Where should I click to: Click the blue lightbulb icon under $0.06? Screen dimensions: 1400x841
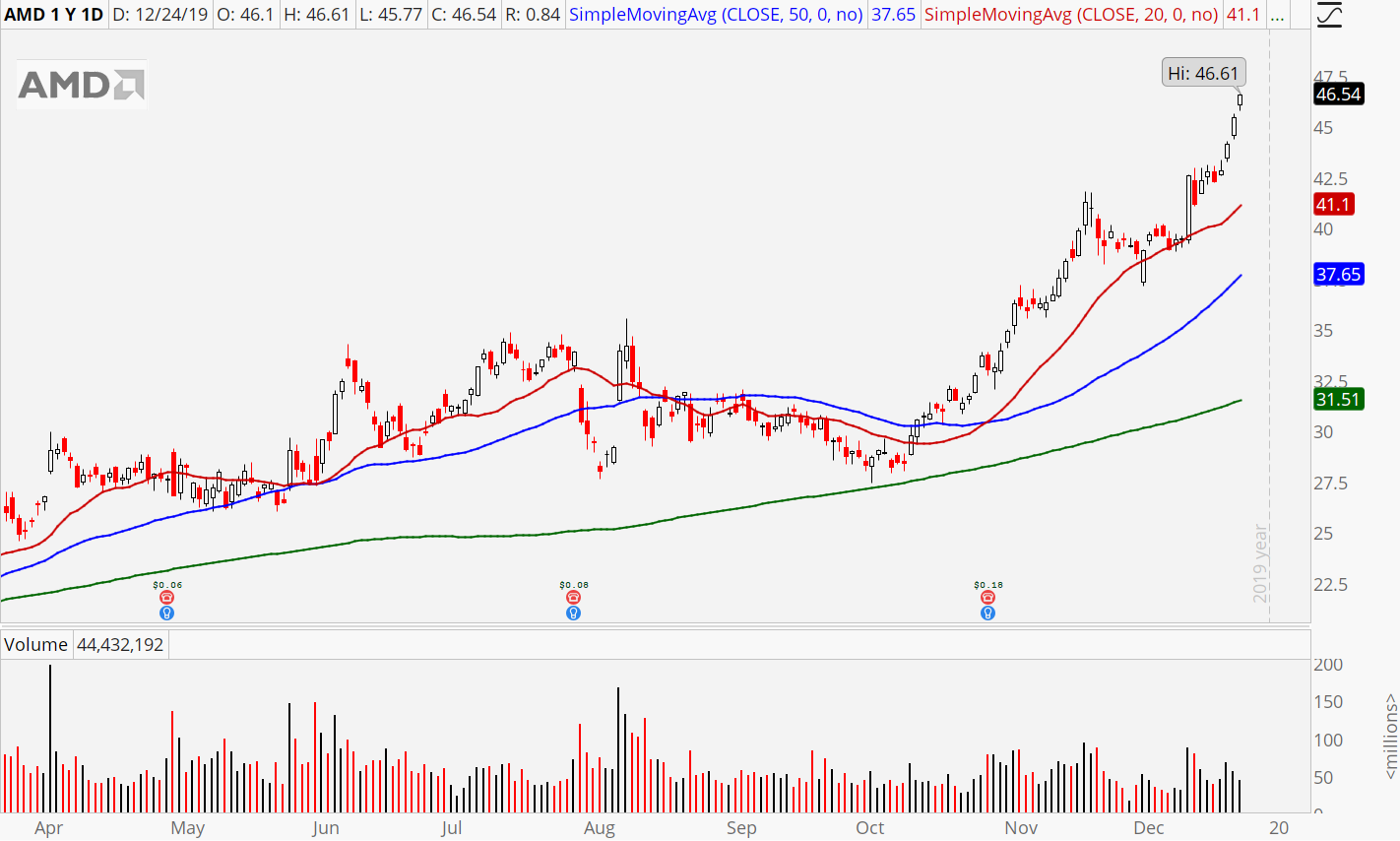point(166,613)
